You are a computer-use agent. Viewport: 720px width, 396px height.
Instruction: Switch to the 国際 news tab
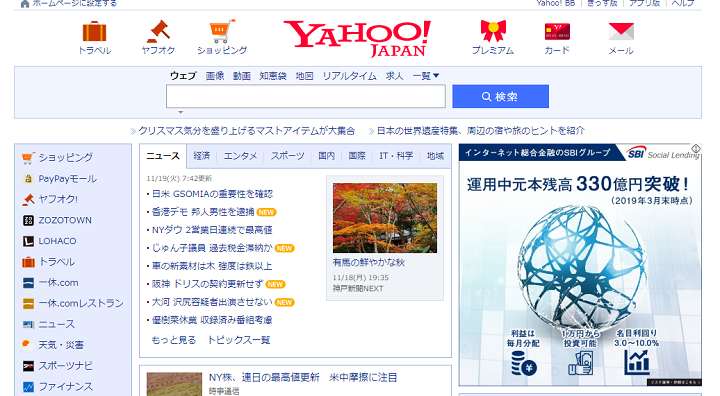tap(357, 156)
